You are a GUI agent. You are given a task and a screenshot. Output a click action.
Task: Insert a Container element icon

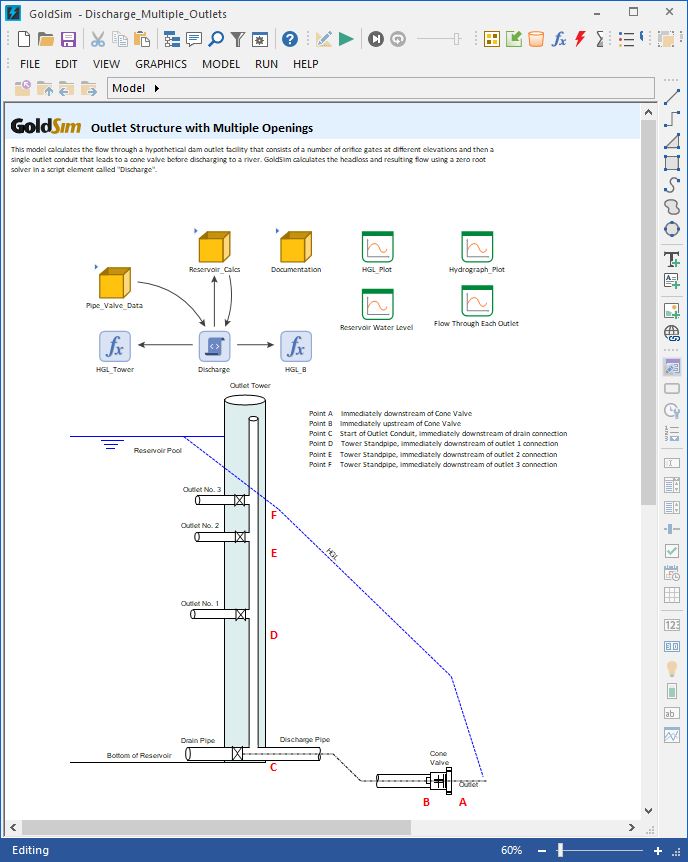click(492, 39)
